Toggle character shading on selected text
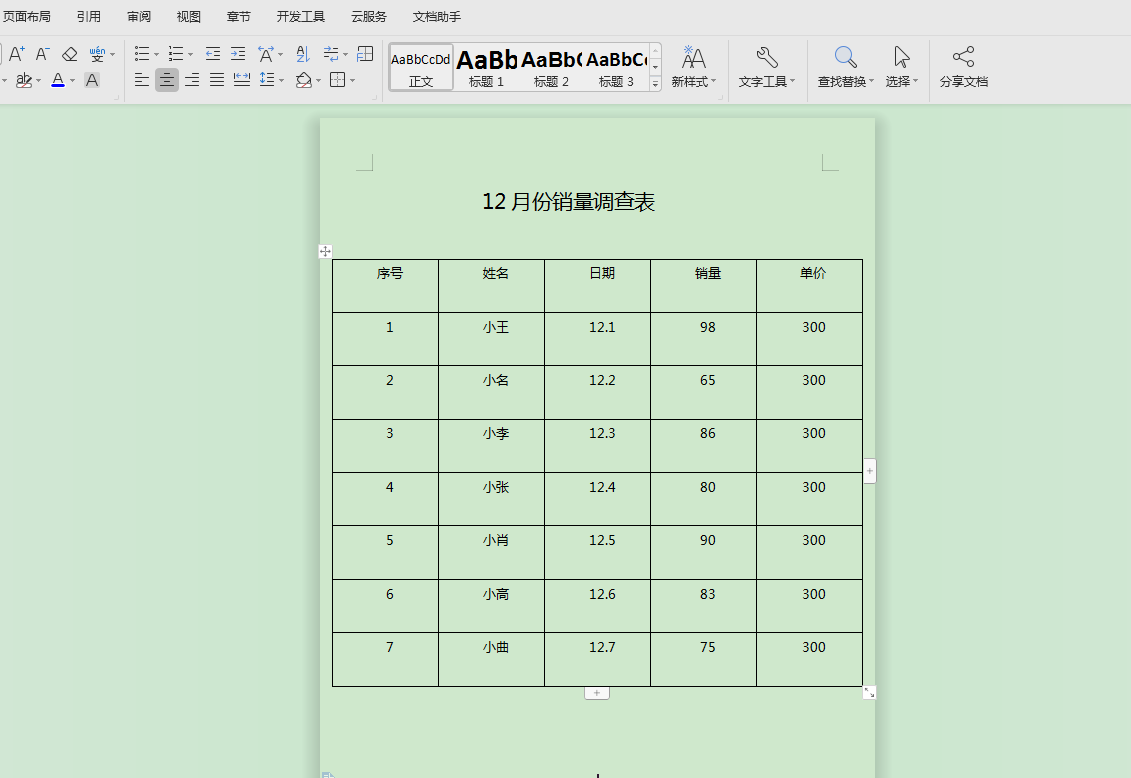Viewport: 1131px width, 778px height. [91, 80]
